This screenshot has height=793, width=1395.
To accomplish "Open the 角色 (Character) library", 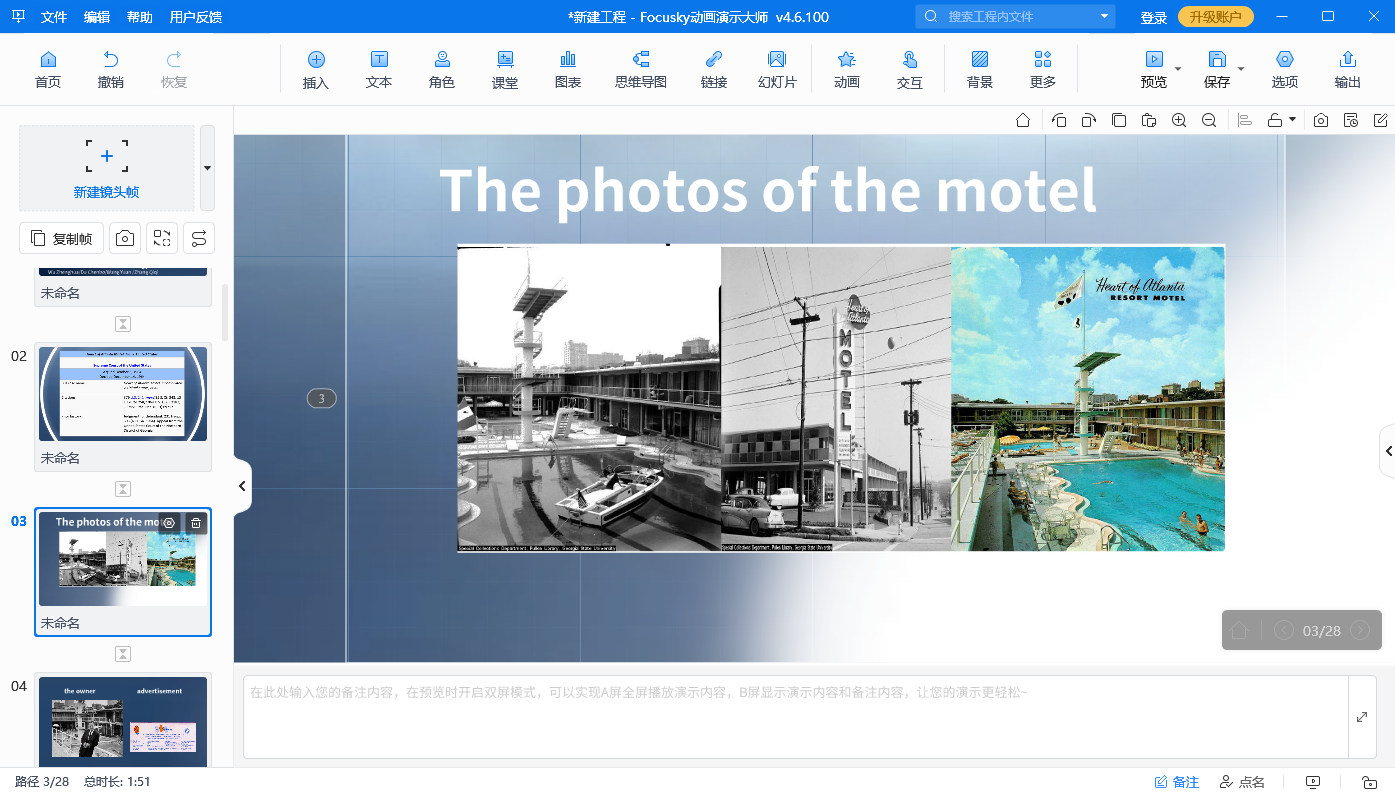I will pos(442,70).
